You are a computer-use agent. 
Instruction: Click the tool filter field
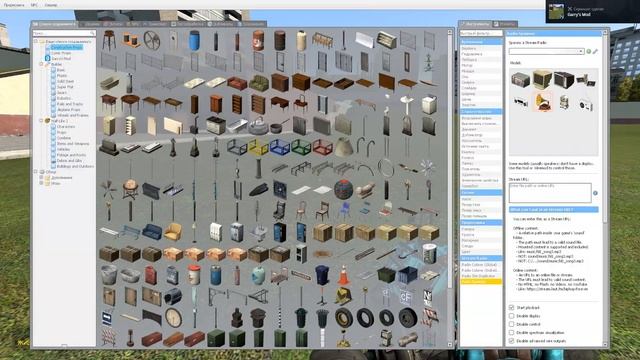[x=481, y=33]
